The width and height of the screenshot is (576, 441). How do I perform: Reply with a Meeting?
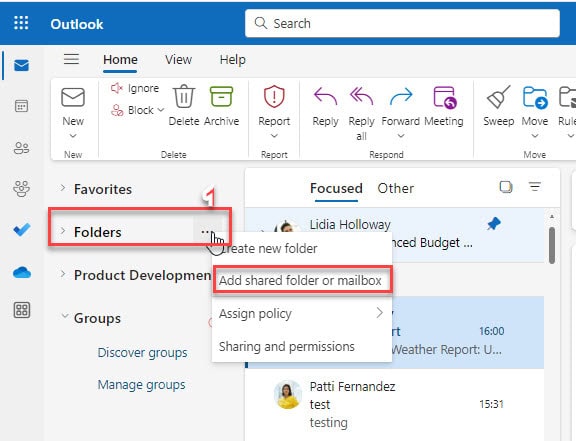444,107
